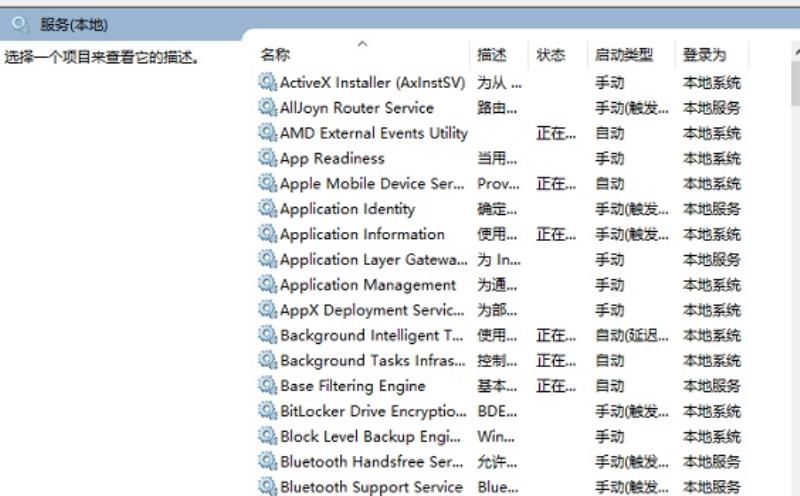Click the 本地服务 login of Base Filtering Engine

click(x=712, y=386)
